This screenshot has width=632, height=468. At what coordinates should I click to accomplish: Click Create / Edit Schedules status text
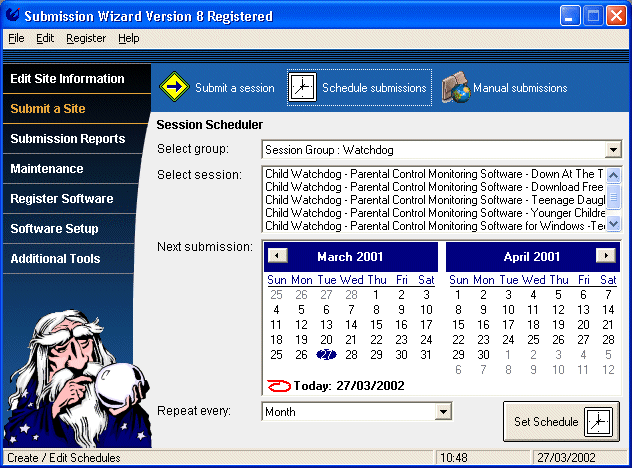tap(64, 458)
